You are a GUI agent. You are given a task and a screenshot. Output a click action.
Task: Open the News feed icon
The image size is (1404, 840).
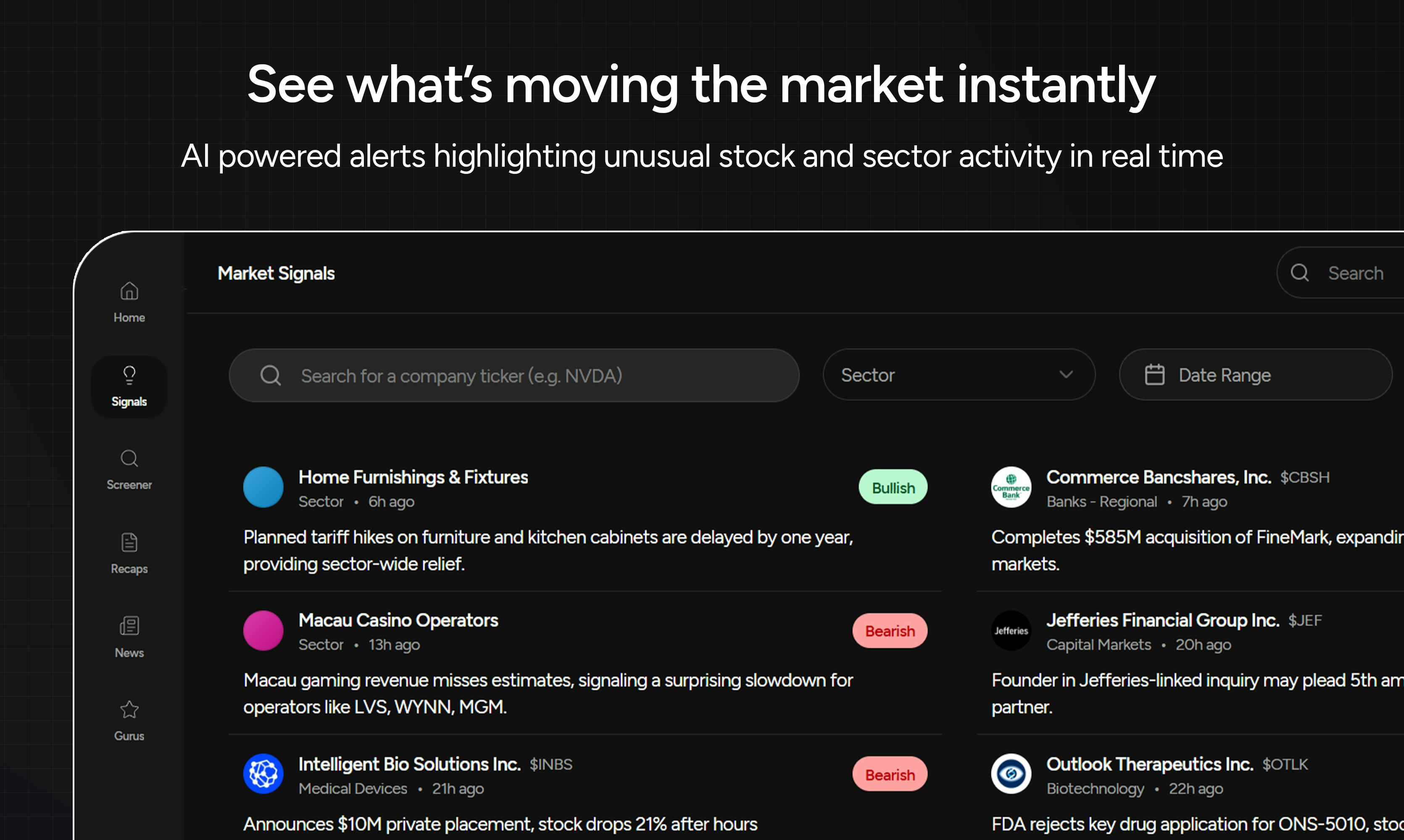click(x=129, y=625)
